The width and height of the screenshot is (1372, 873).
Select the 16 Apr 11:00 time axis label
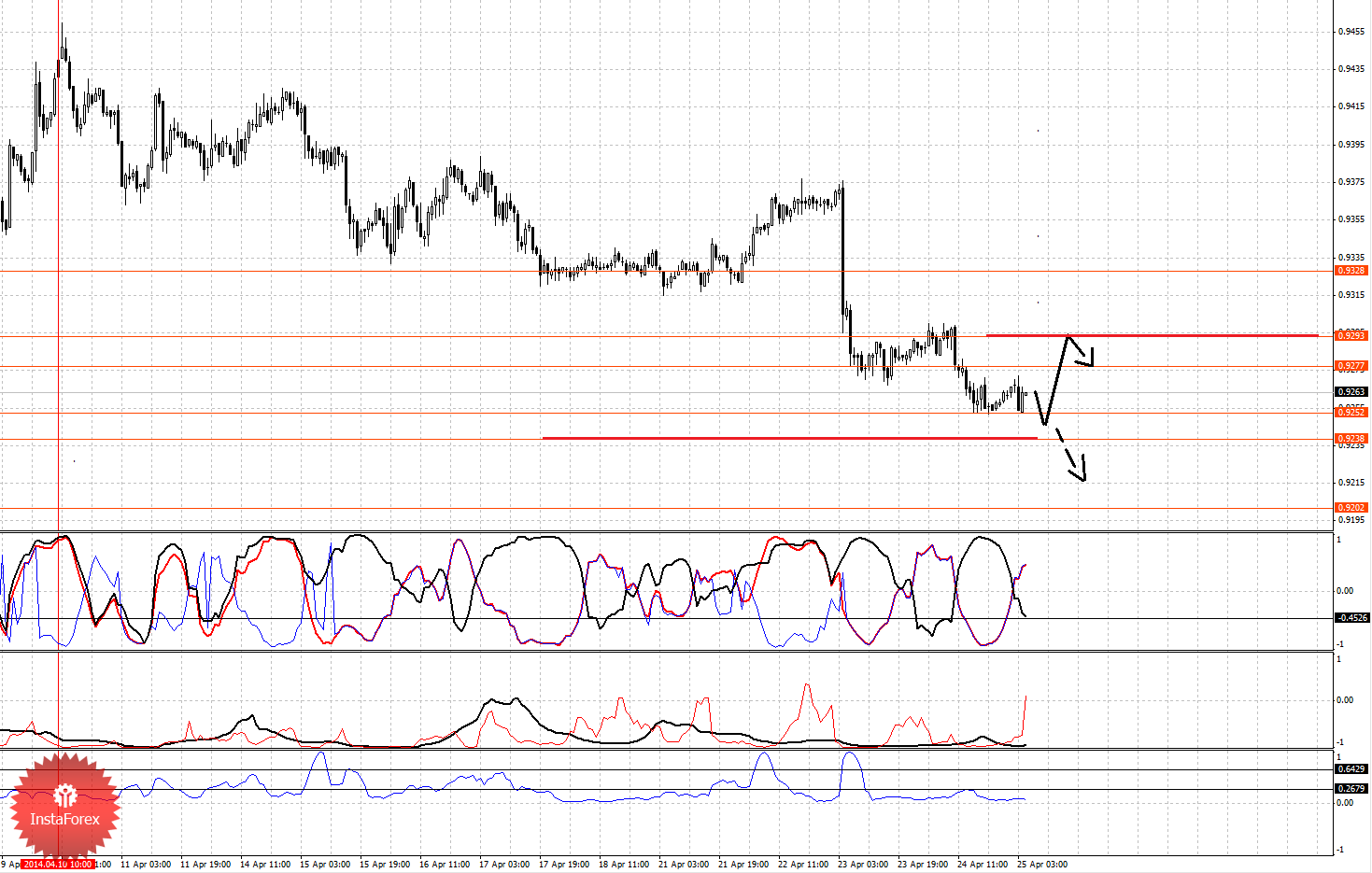[445, 865]
